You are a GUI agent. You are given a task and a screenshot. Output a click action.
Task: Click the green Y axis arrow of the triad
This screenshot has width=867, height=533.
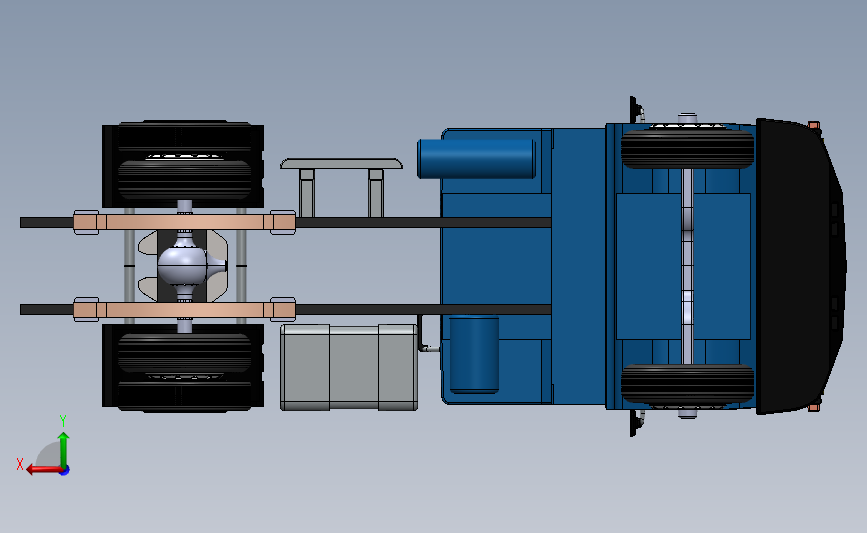(x=64, y=450)
